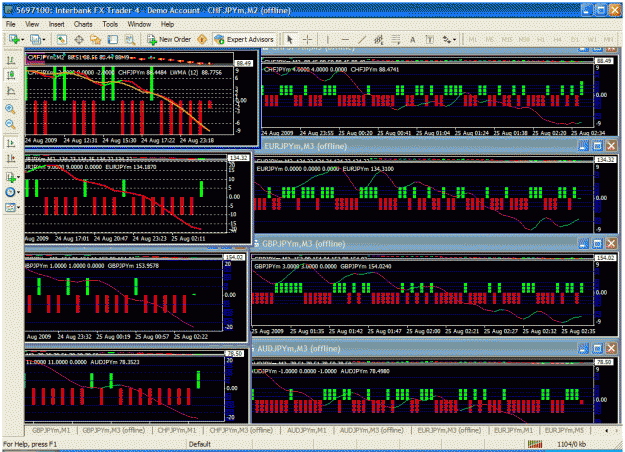625x452 pixels.
Task: Click the connection status bars icon
Action: click(x=535, y=444)
